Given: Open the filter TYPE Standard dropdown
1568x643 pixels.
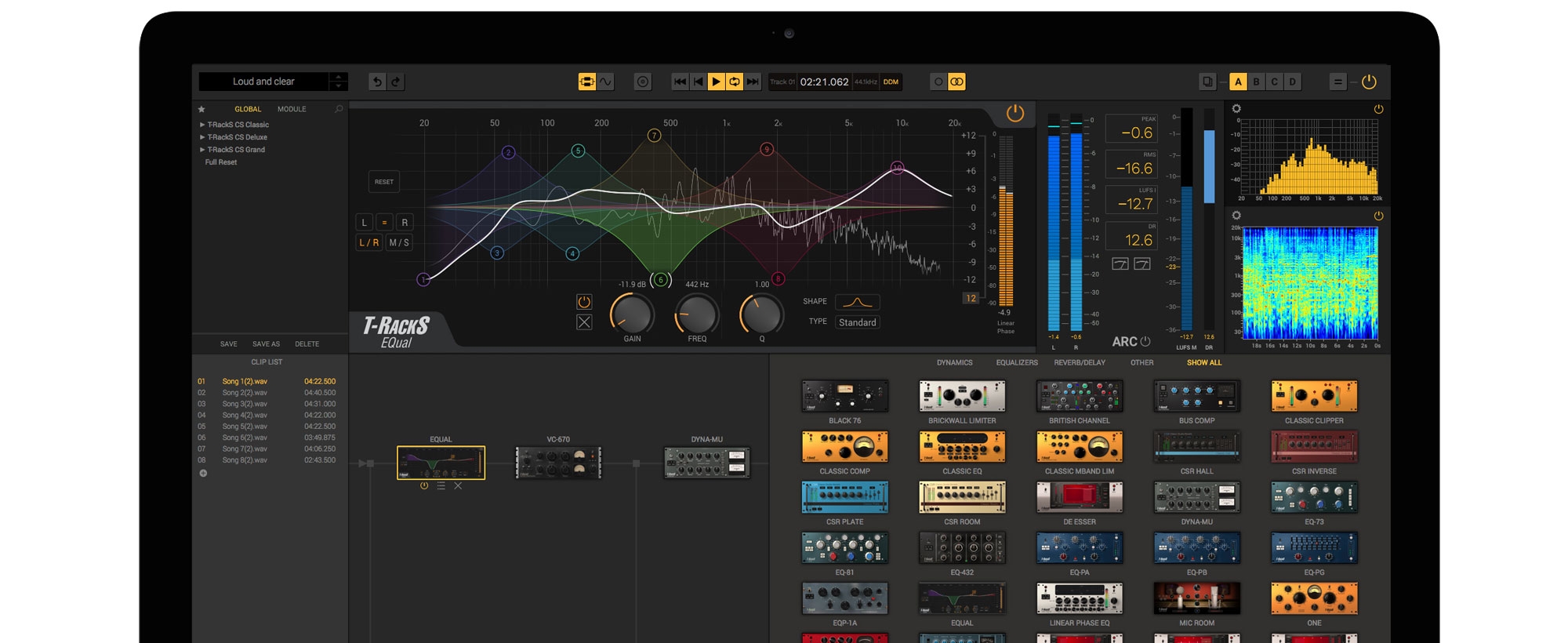Looking at the screenshot, I should [x=858, y=322].
